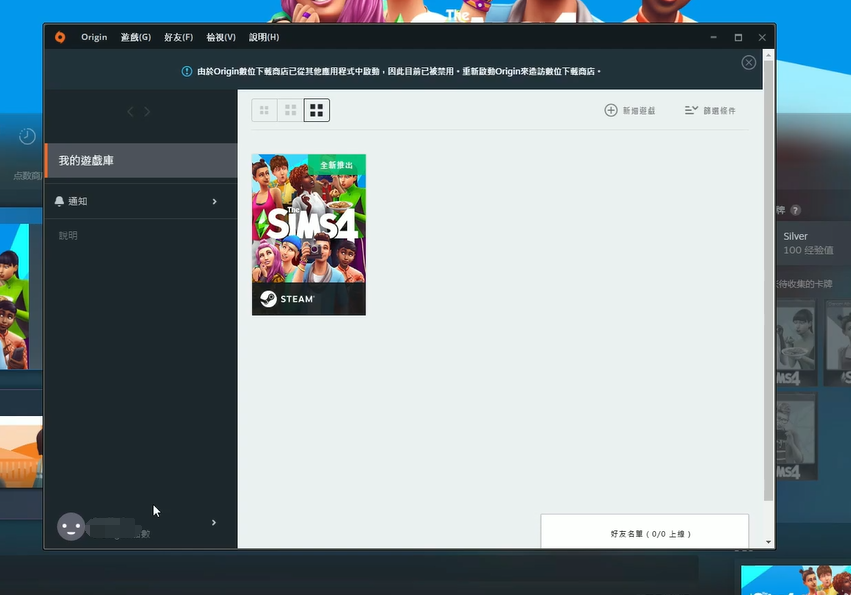Click the clock icon in Steam background
Screen dimensions: 851x595
pos(27,136)
